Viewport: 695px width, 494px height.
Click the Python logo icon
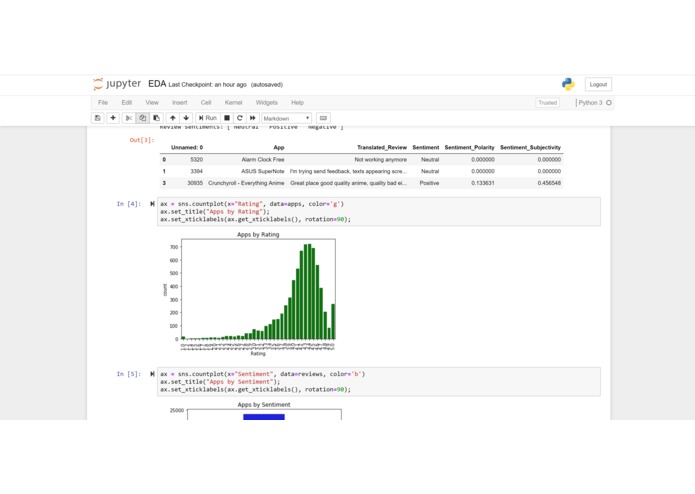(x=568, y=84)
